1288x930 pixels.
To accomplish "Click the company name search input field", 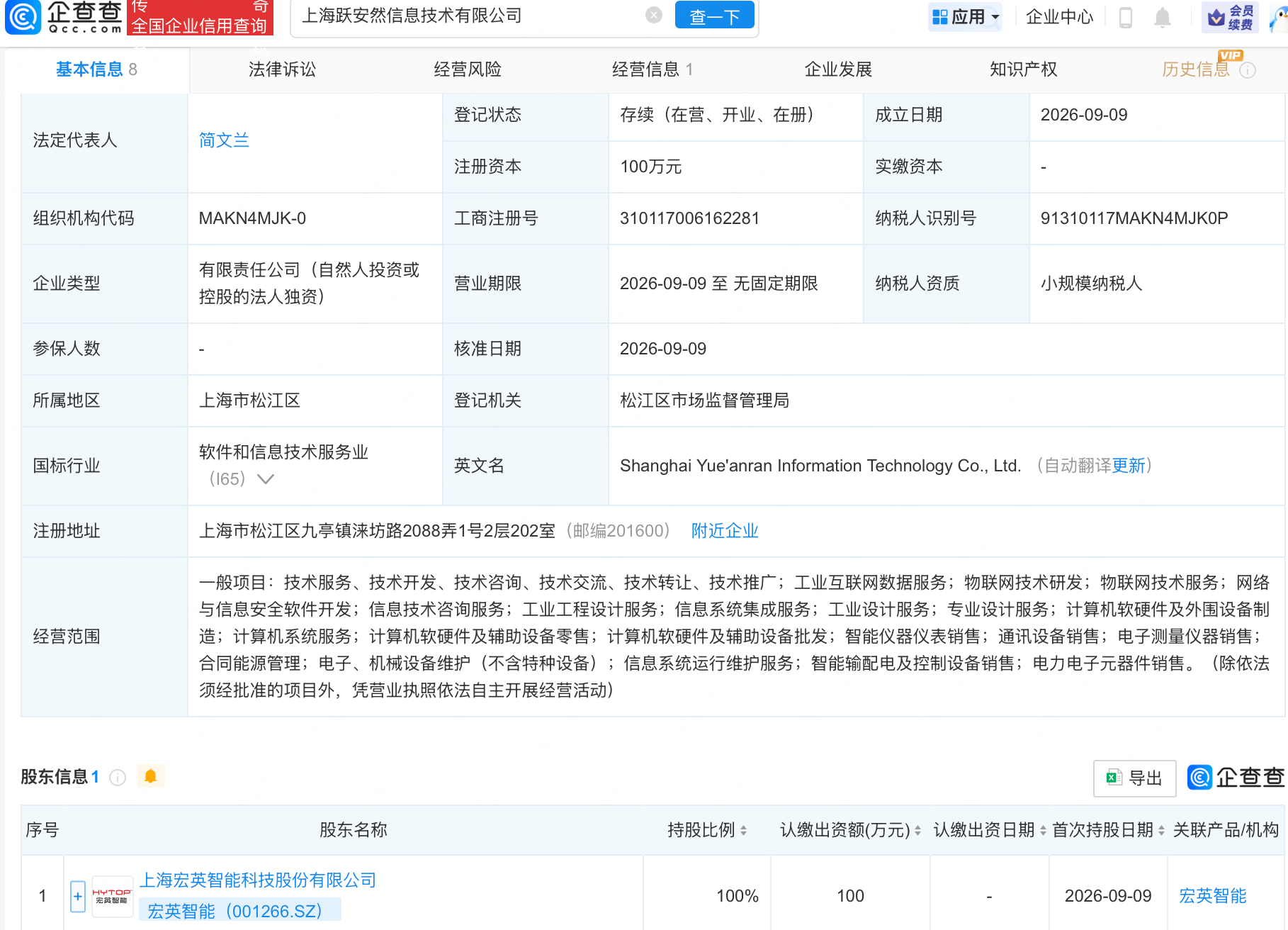I will [x=468, y=16].
